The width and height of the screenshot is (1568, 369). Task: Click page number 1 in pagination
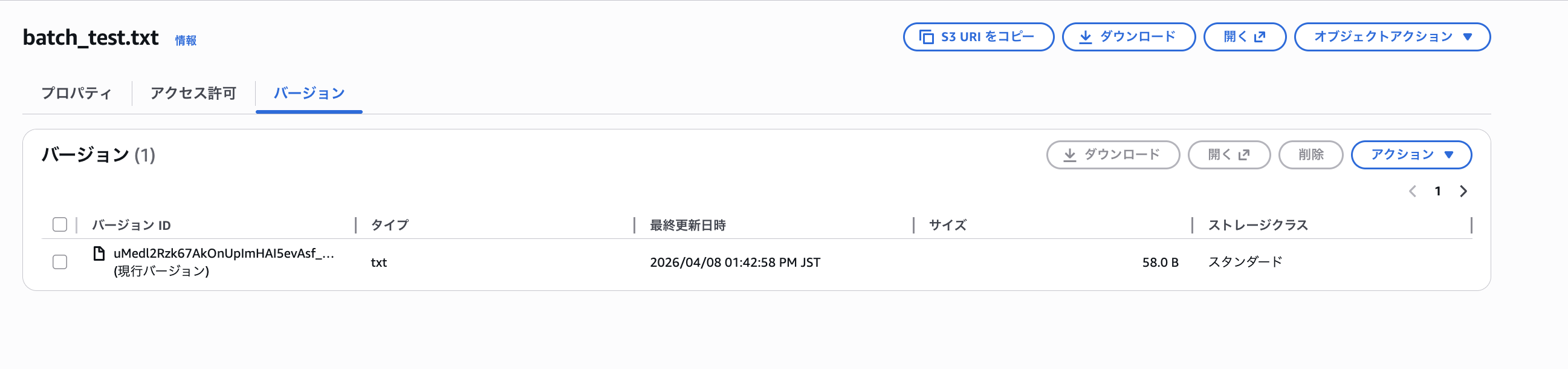click(1438, 191)
